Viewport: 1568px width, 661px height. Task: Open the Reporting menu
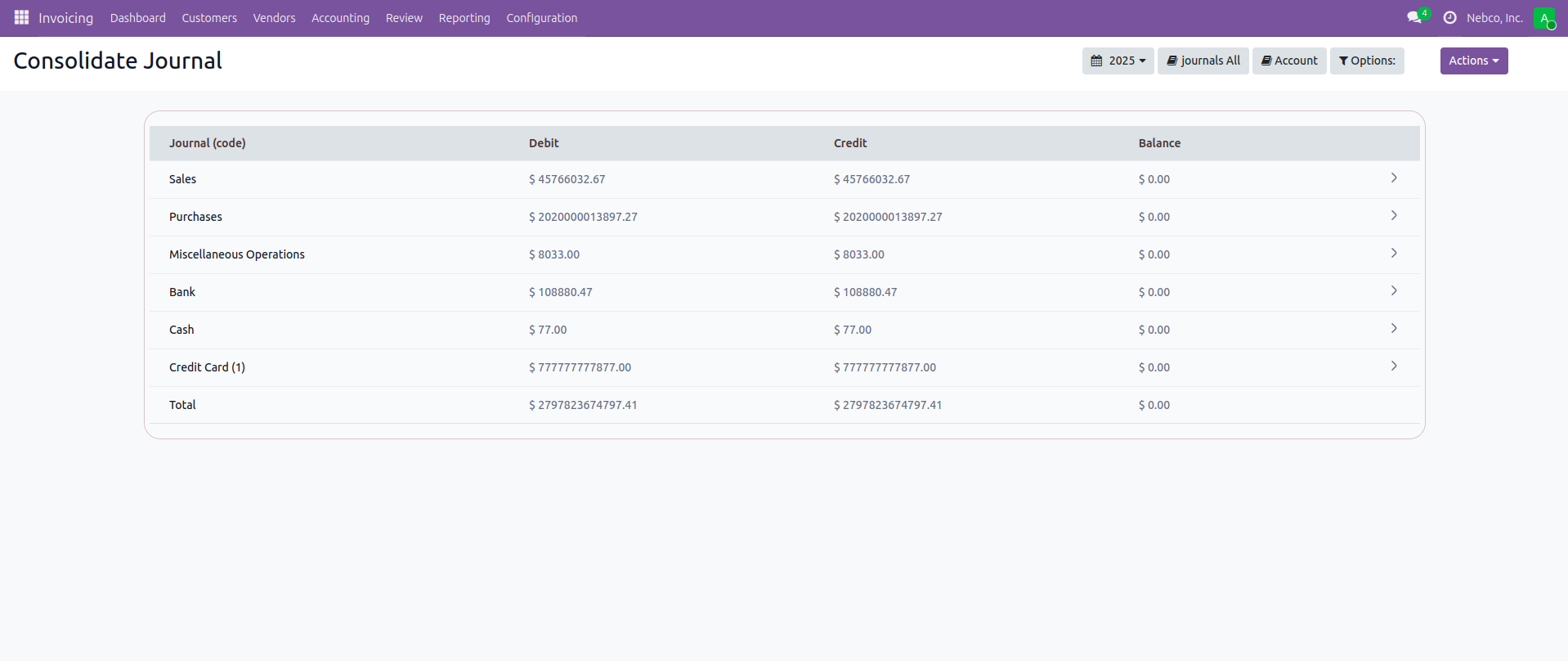click(x=464, y=18)
